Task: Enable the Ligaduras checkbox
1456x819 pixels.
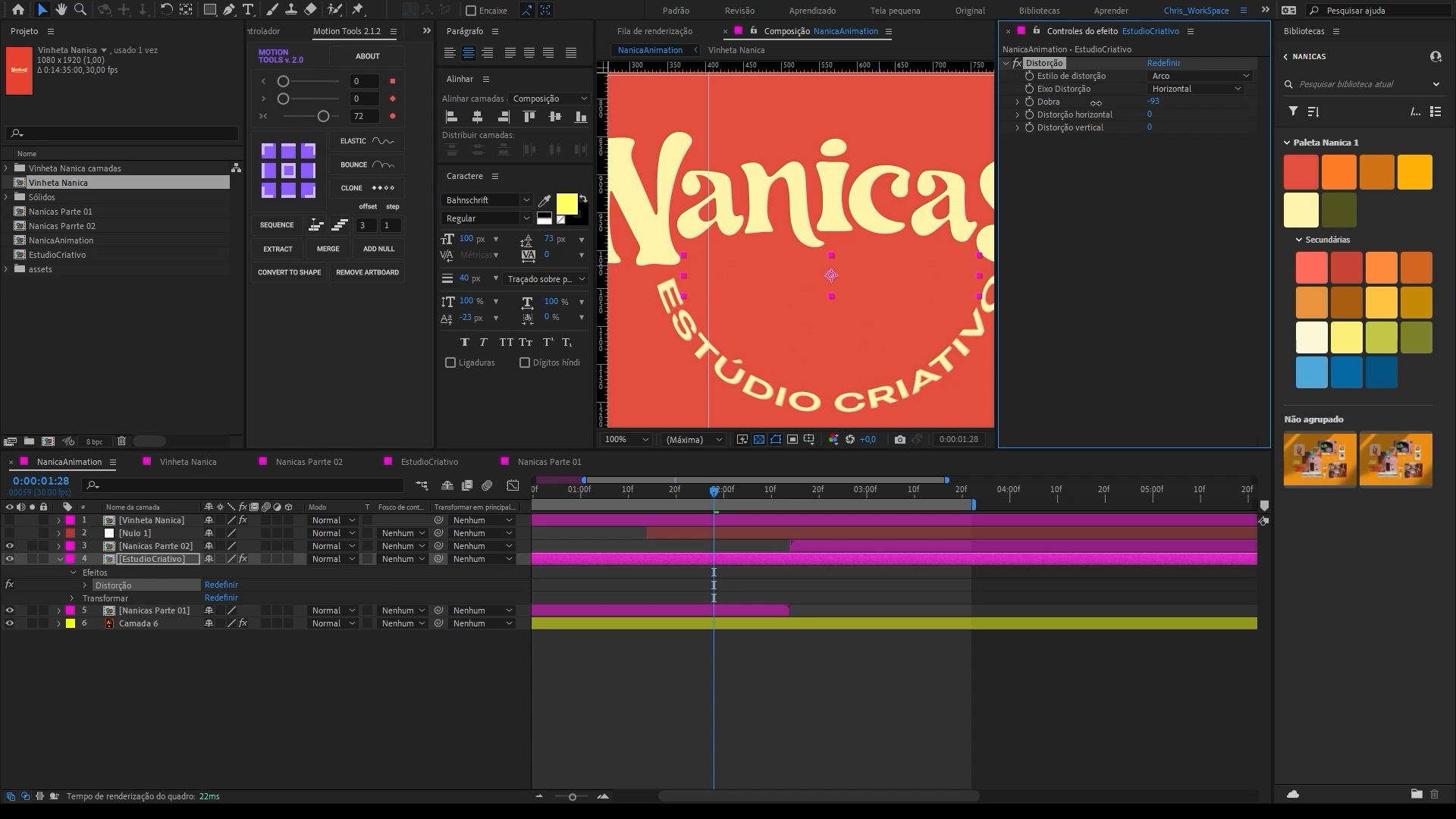Action: [x=450, y=363]
